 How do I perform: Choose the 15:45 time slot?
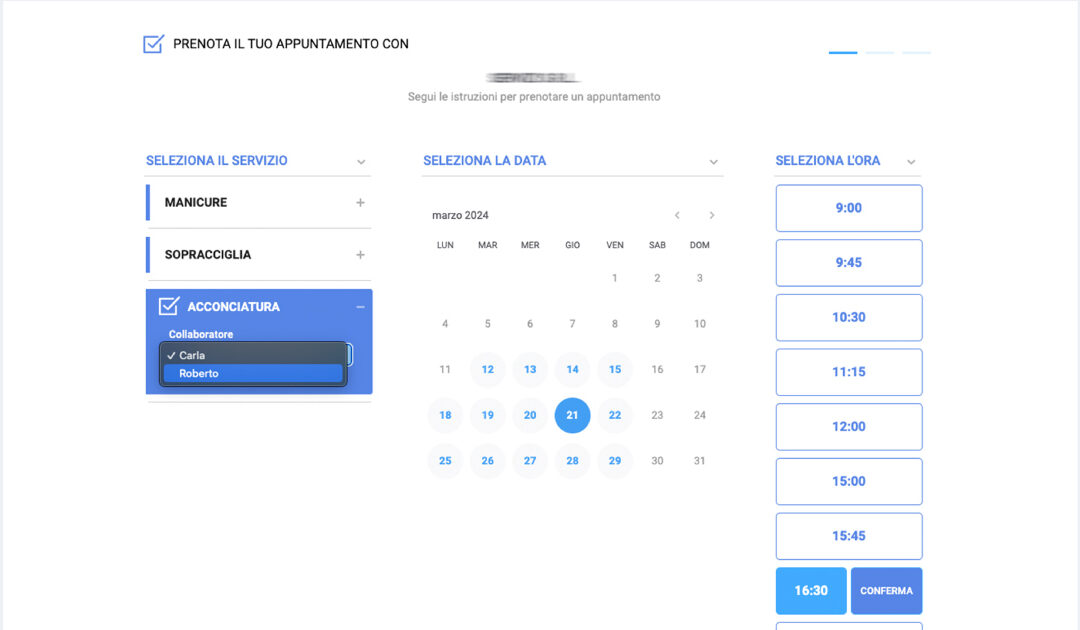[848, 536]
